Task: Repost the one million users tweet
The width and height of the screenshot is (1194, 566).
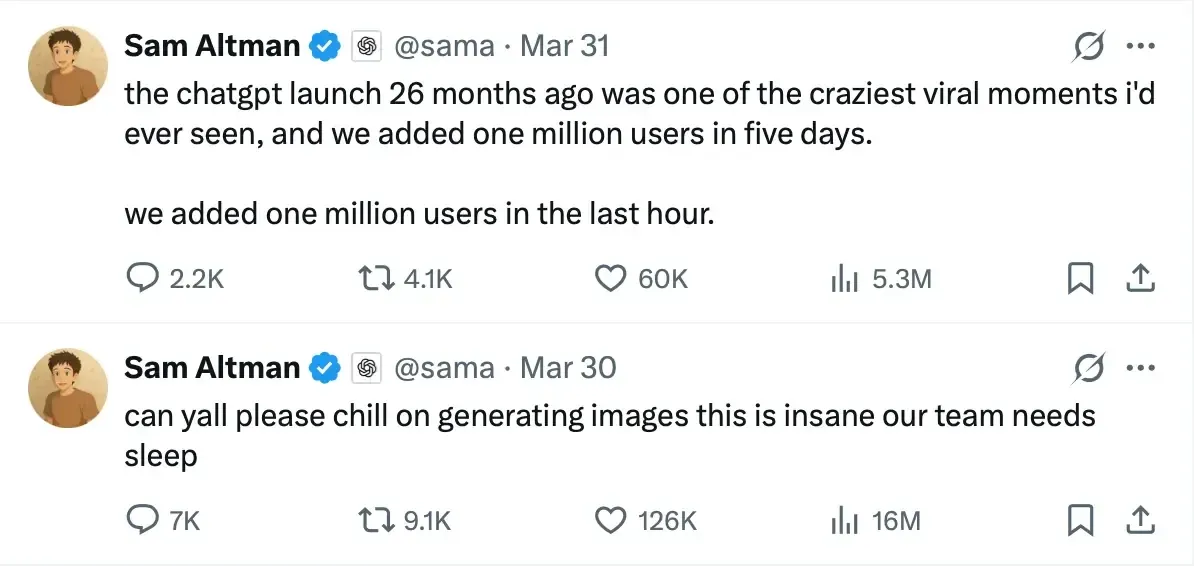Action: (x=378, y=279)
